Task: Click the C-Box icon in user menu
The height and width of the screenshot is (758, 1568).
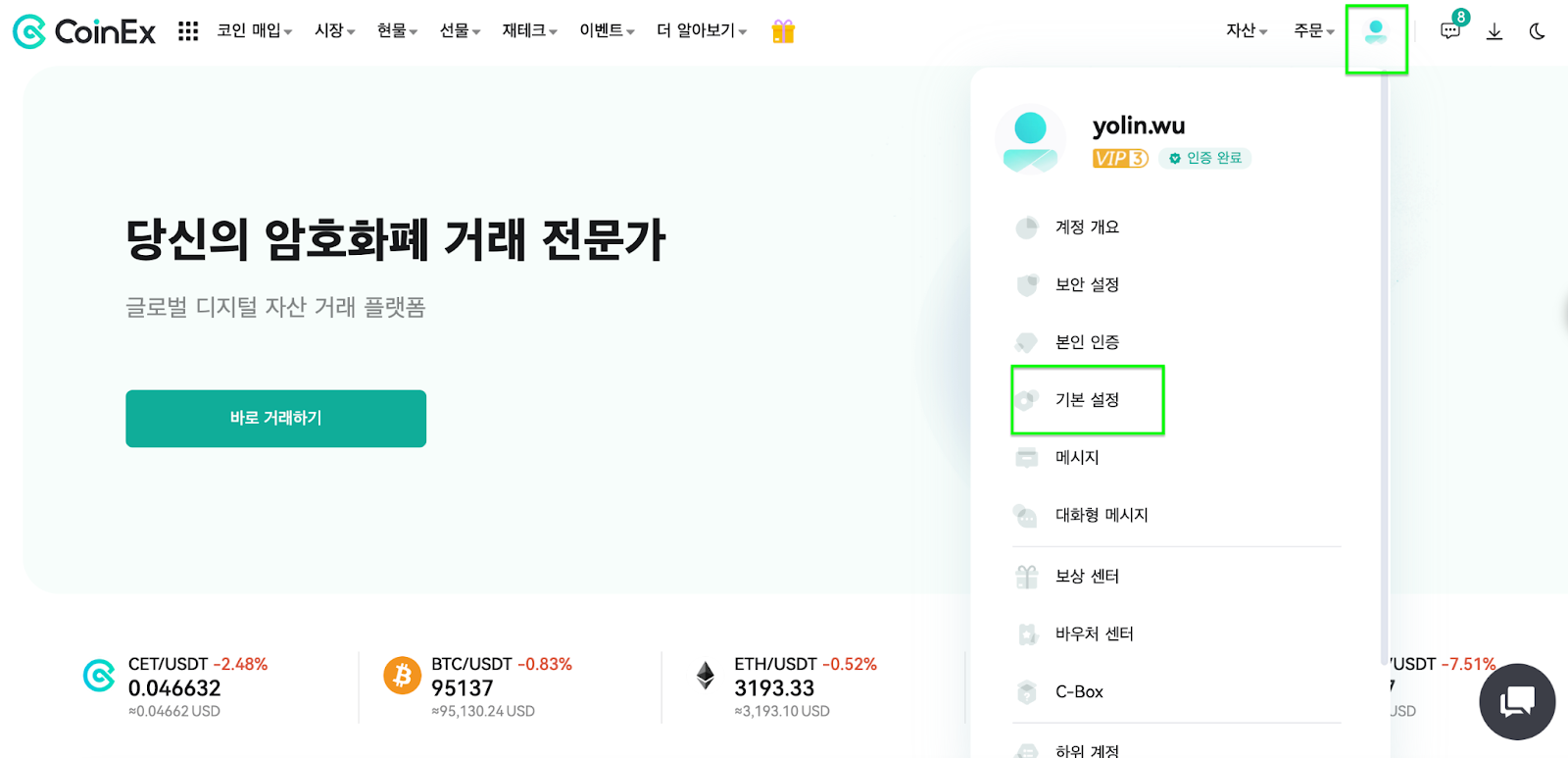Action: point(1027,691)
